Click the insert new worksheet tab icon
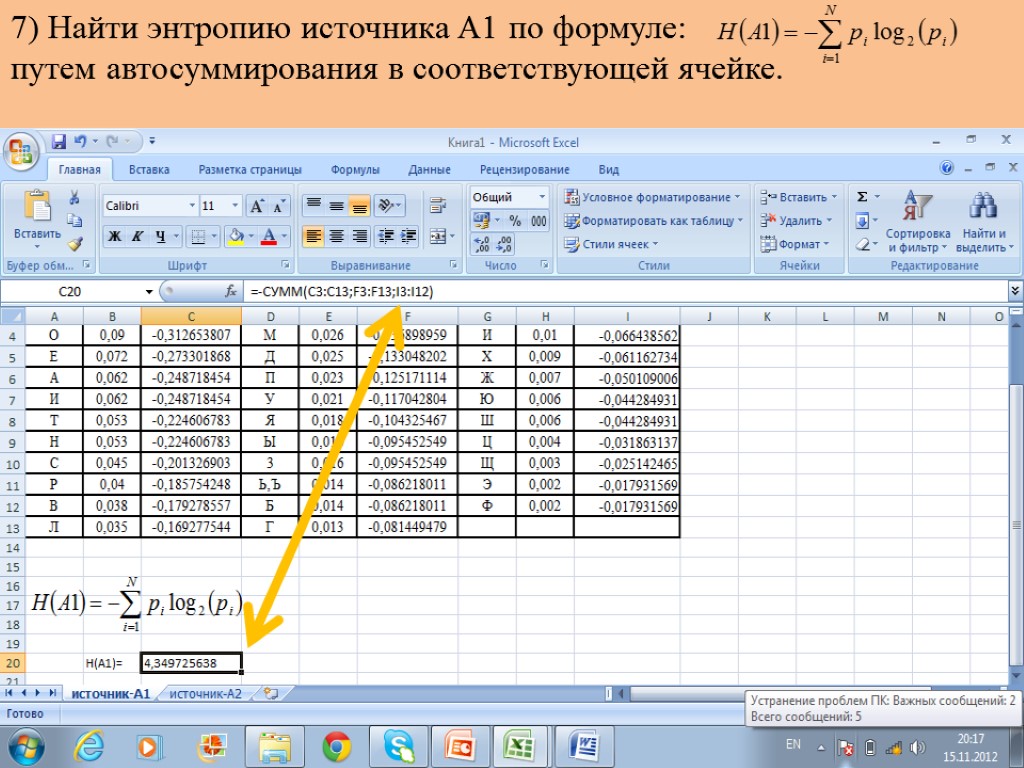This screenshot has height=768, width=1024. 271,694
